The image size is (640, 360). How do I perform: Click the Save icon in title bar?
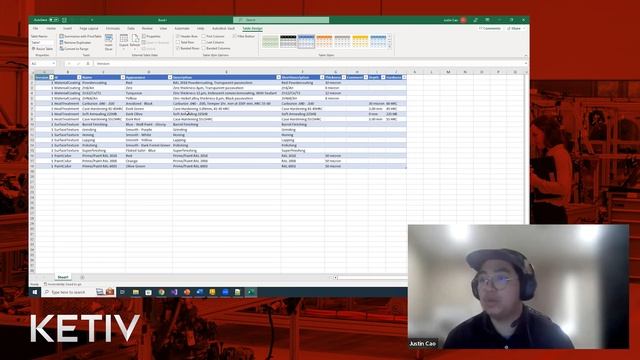coord(64,20)
